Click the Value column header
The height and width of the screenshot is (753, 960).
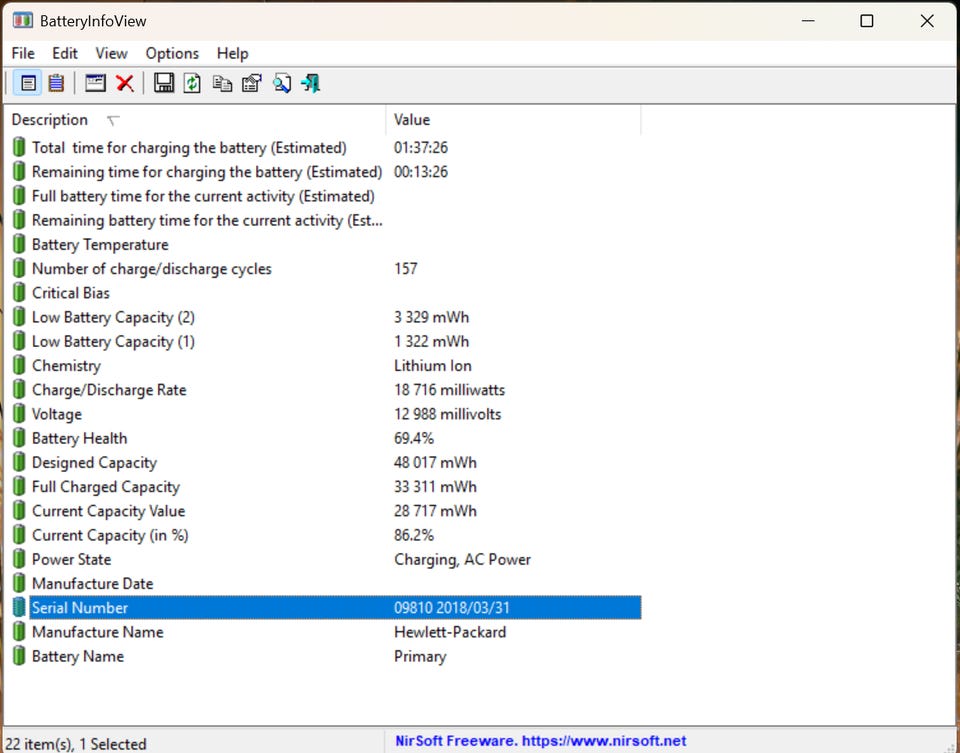pos(412,120)
